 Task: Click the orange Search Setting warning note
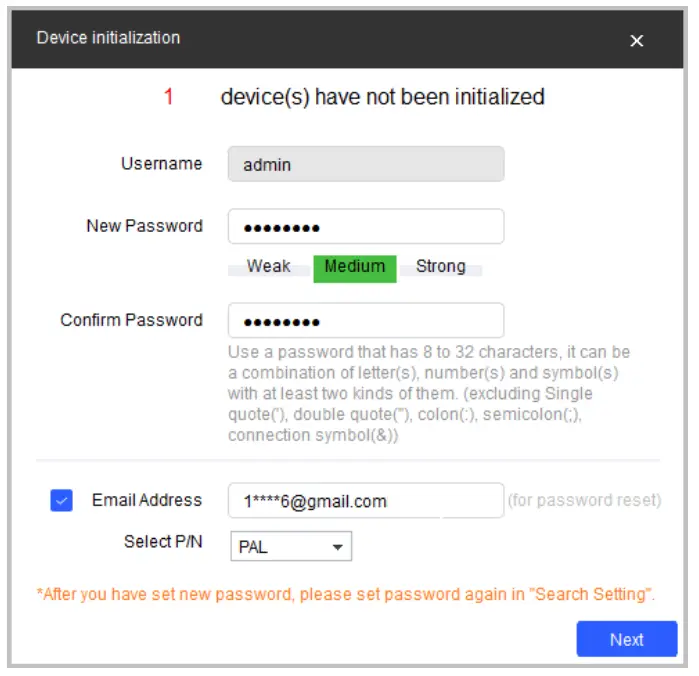pos(346,594)
